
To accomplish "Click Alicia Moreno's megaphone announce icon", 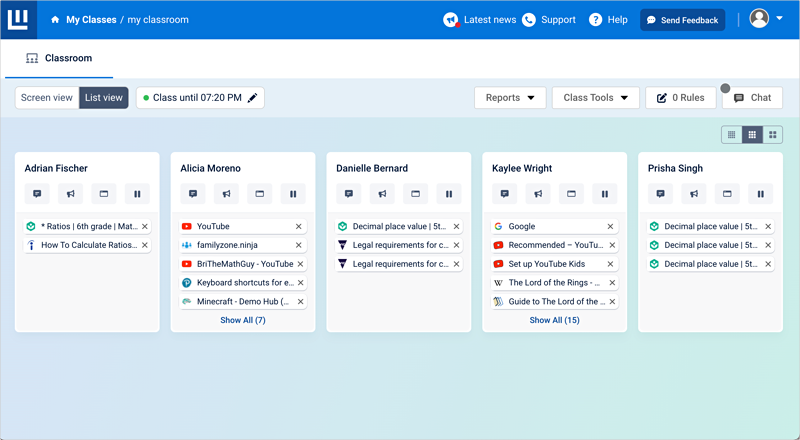I will [x=227, y=194].
